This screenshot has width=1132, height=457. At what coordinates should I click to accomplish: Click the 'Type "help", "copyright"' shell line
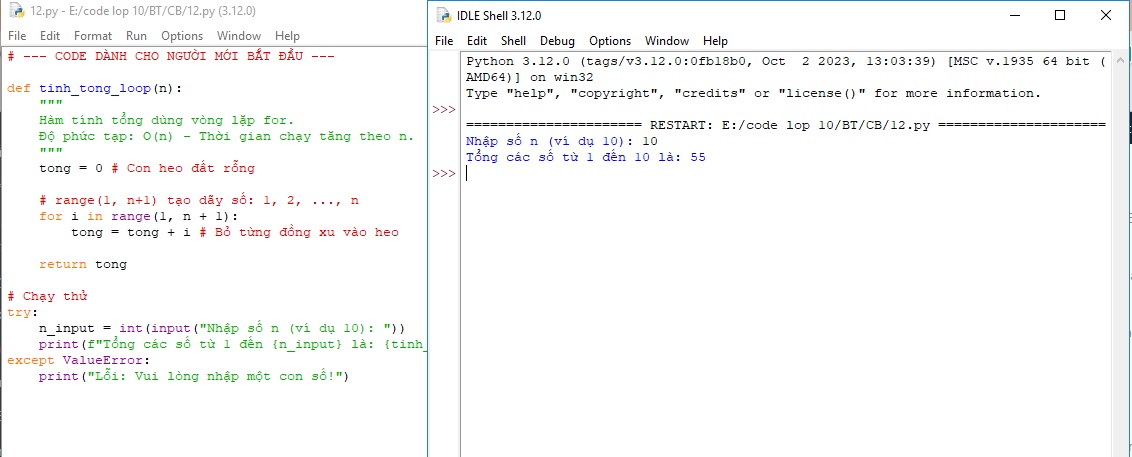[754, 93]
